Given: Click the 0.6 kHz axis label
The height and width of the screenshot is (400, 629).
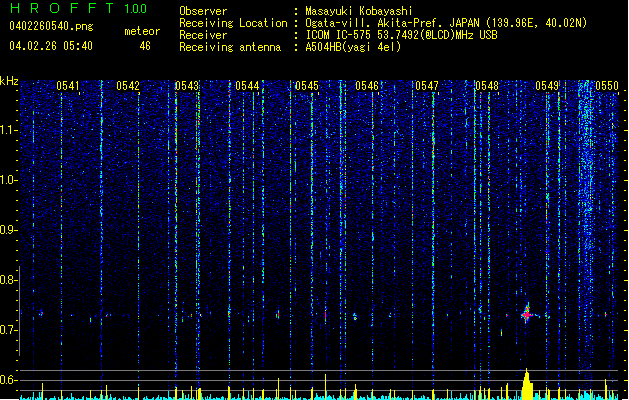Looking at the screenshot, I should pos(8,380).
